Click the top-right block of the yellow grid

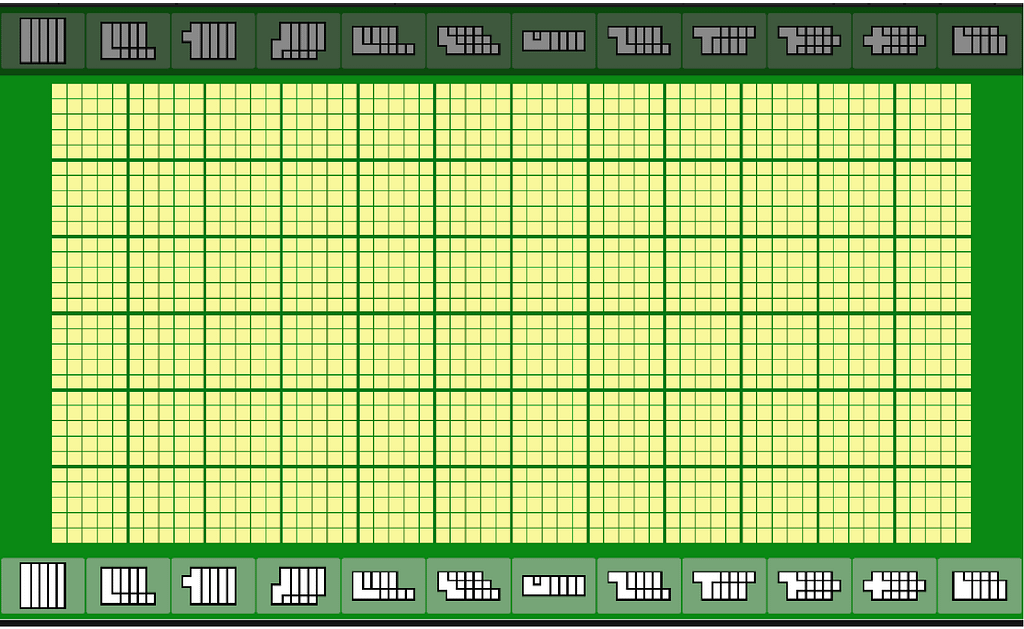coord(933,121)
